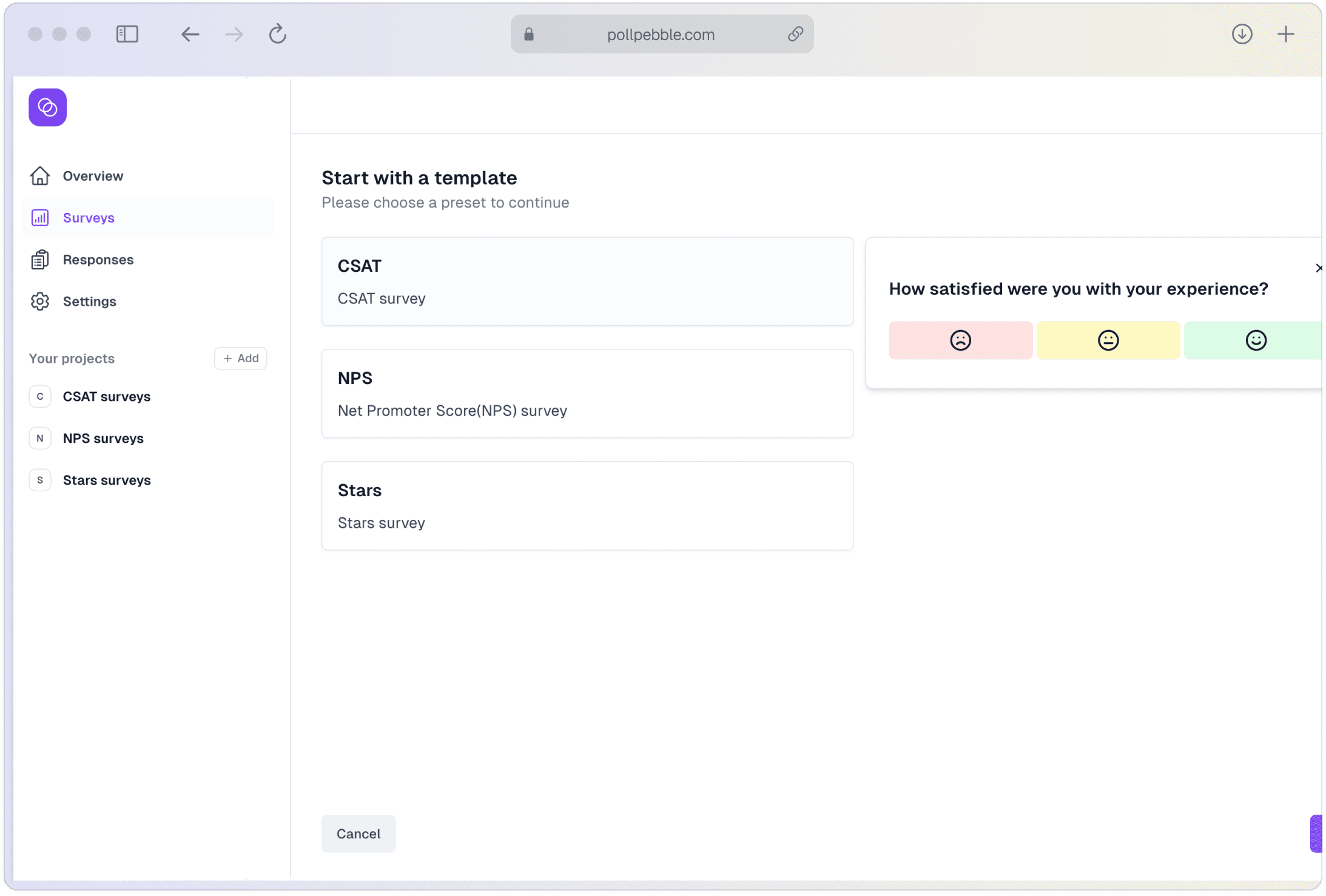Viewport: 1326px width, 896px height.
Task: Add a new project
Action: pos(241,359)
